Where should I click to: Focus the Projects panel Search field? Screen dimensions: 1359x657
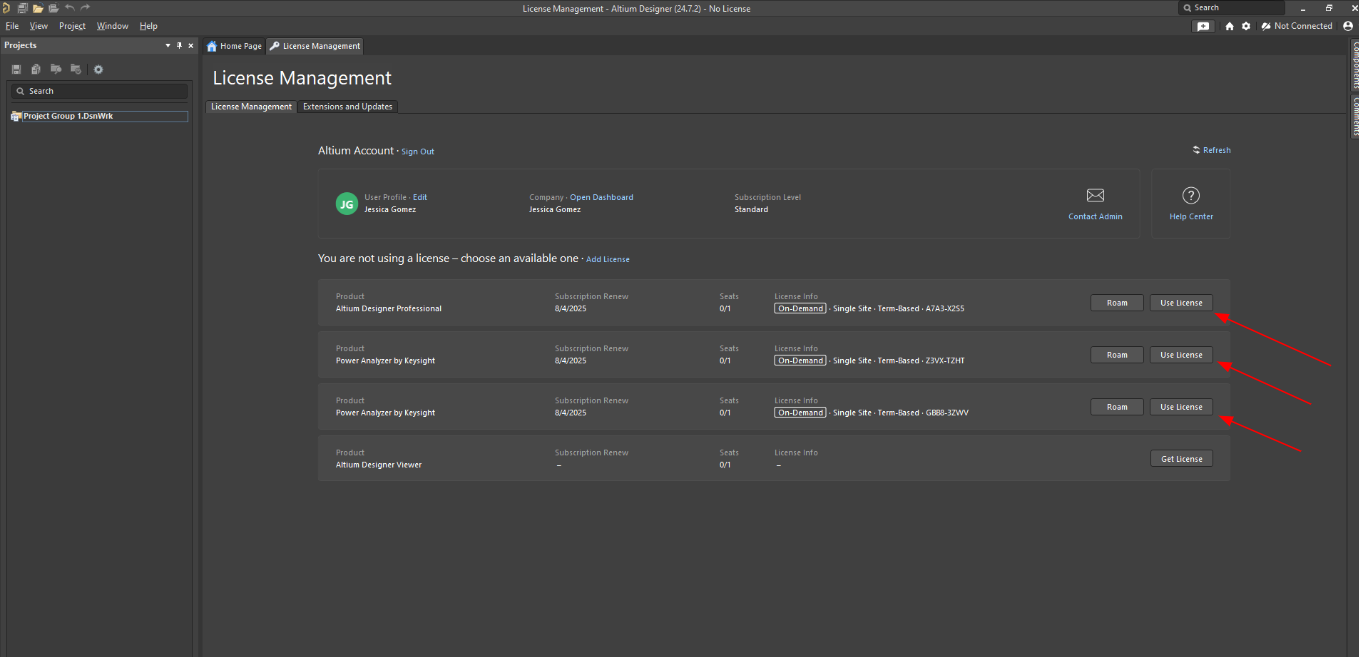99,91
